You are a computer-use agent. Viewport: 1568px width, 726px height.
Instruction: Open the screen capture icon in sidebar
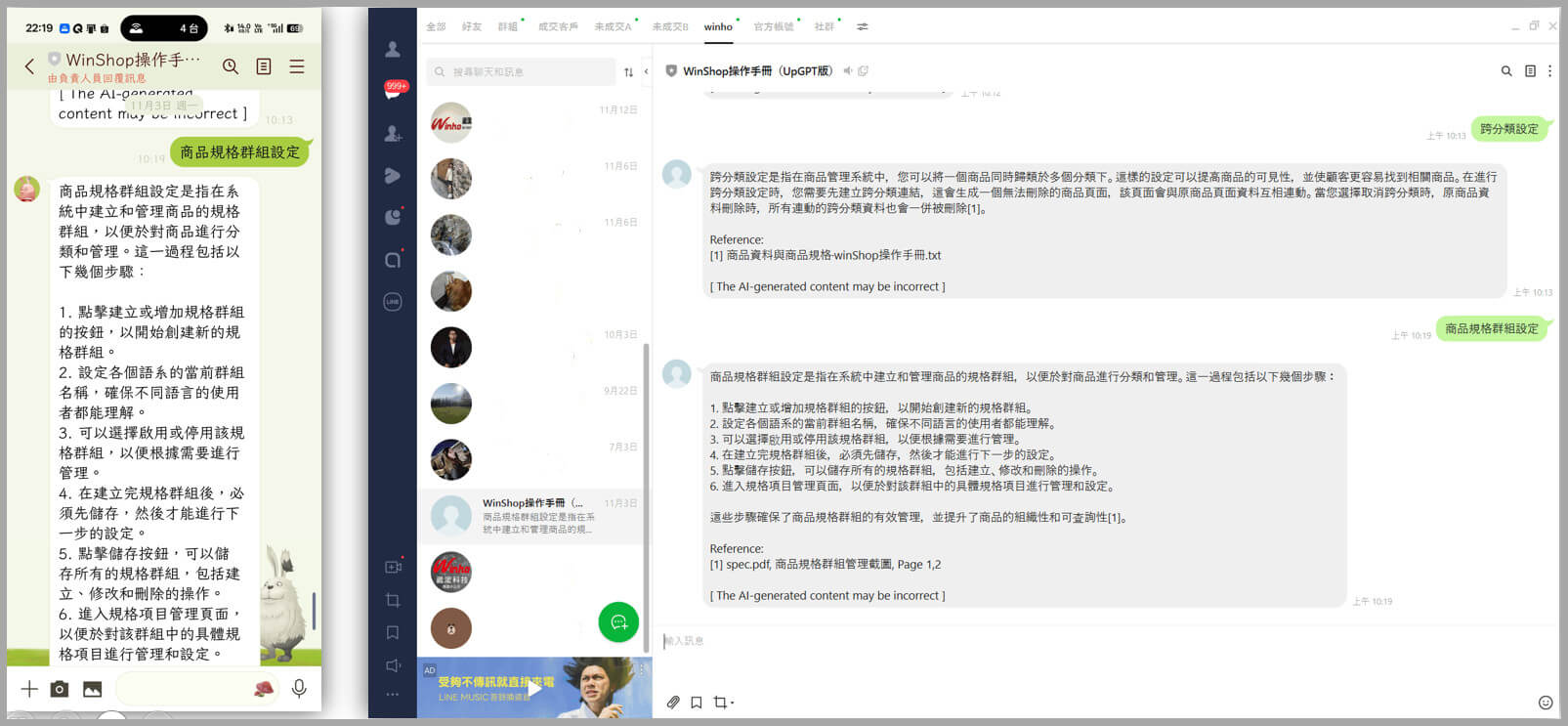point(393,600)
